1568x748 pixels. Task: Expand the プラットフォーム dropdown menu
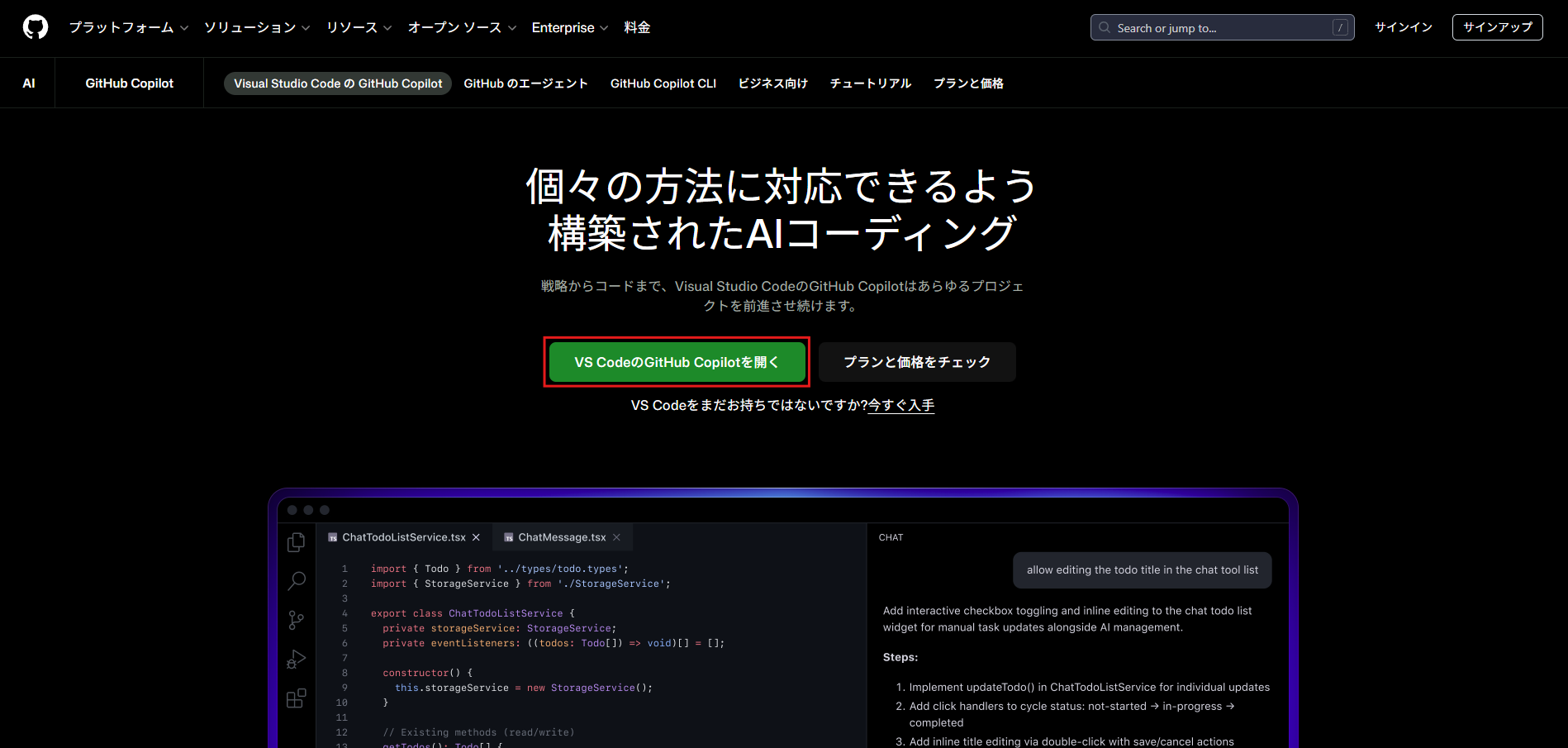click(x=129, y=27)
